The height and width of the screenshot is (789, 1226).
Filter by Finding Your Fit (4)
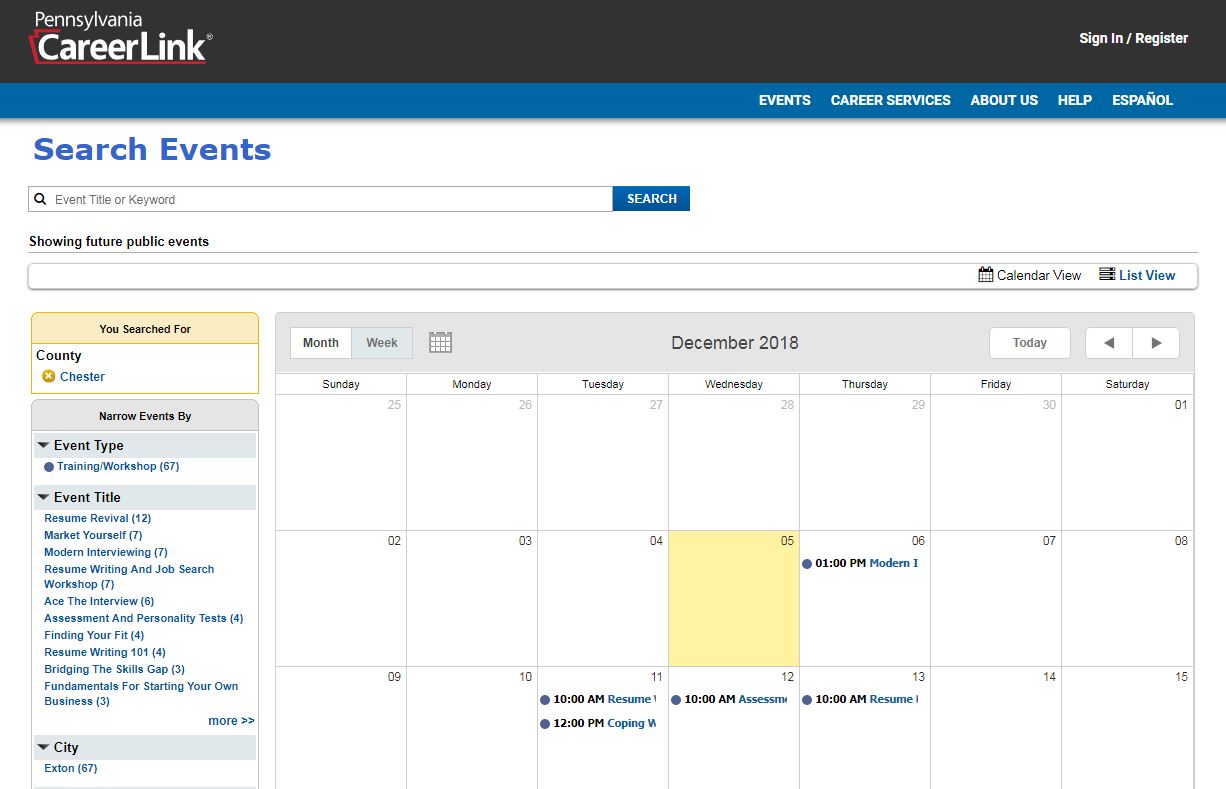94,635
